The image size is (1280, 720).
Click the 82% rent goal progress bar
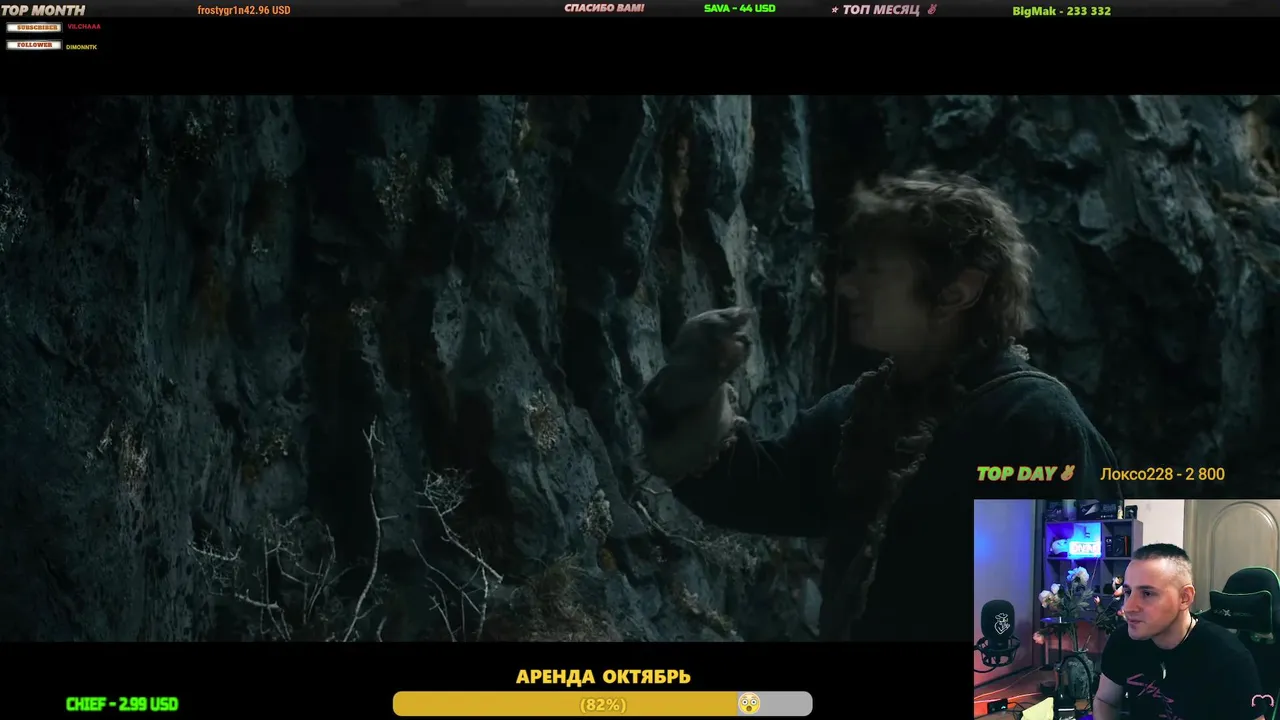(x=602, y=704)
